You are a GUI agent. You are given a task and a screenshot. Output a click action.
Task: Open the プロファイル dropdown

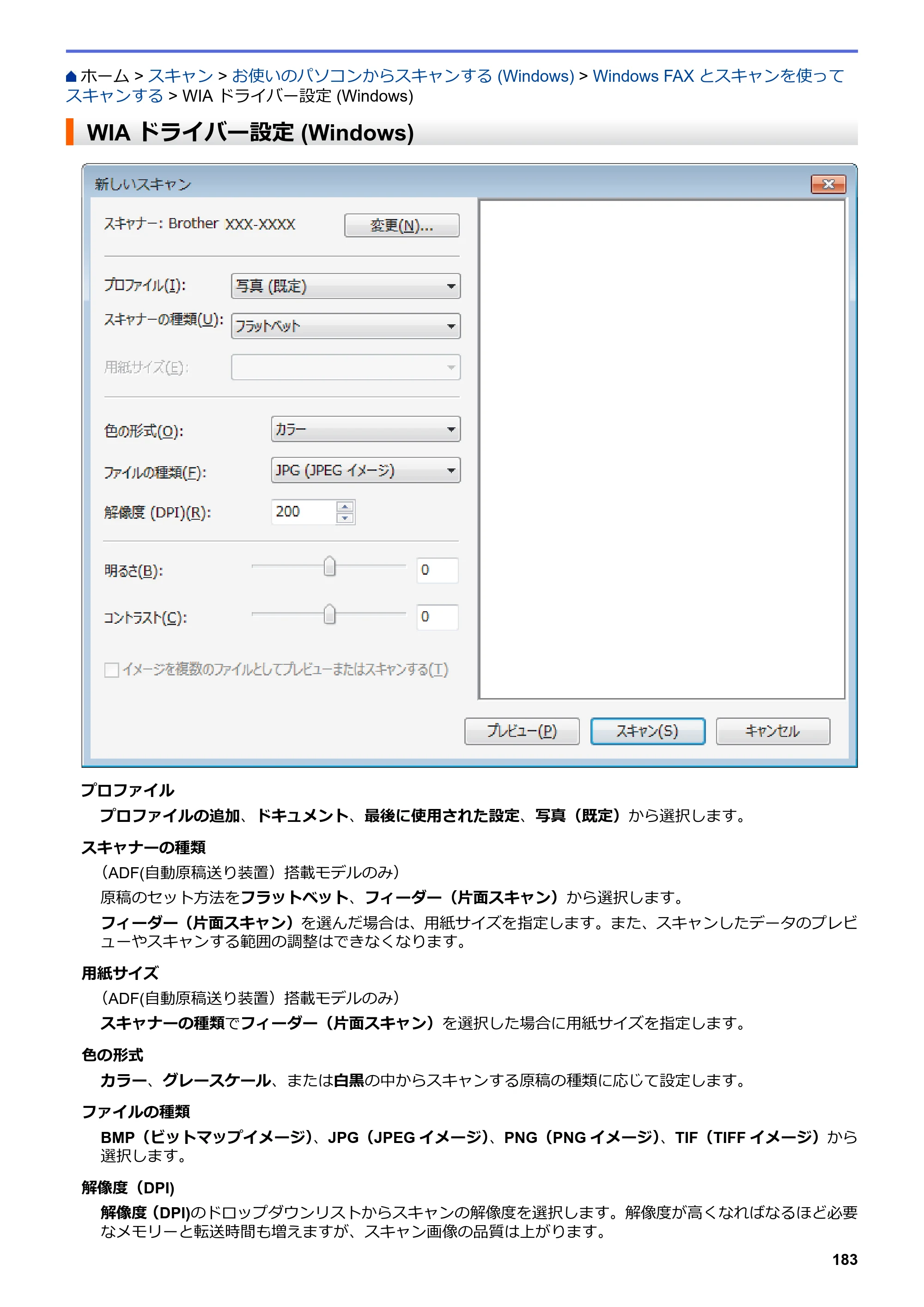coord(346,286)
